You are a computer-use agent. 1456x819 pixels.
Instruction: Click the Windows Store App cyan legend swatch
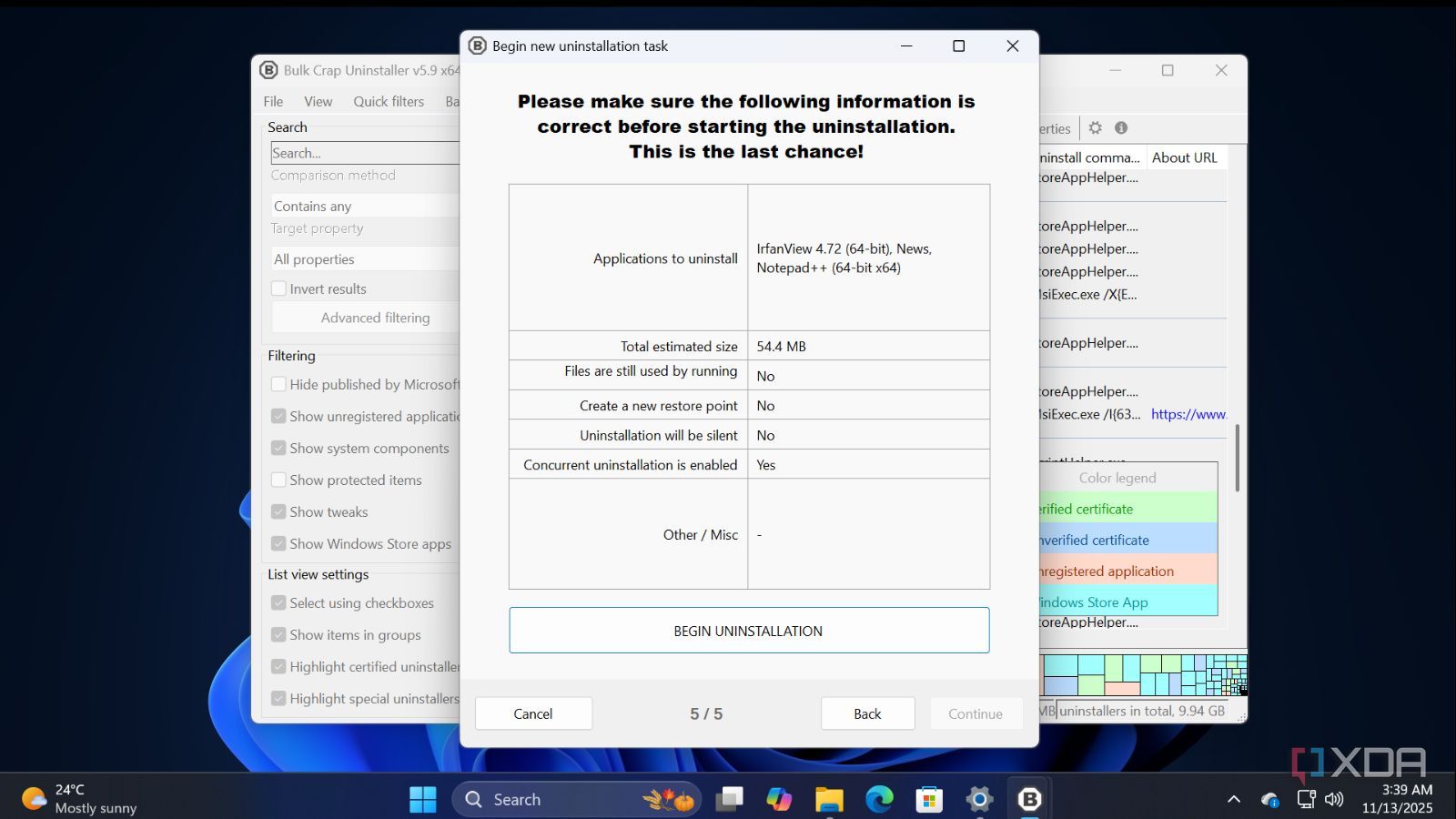point(1128,602)
